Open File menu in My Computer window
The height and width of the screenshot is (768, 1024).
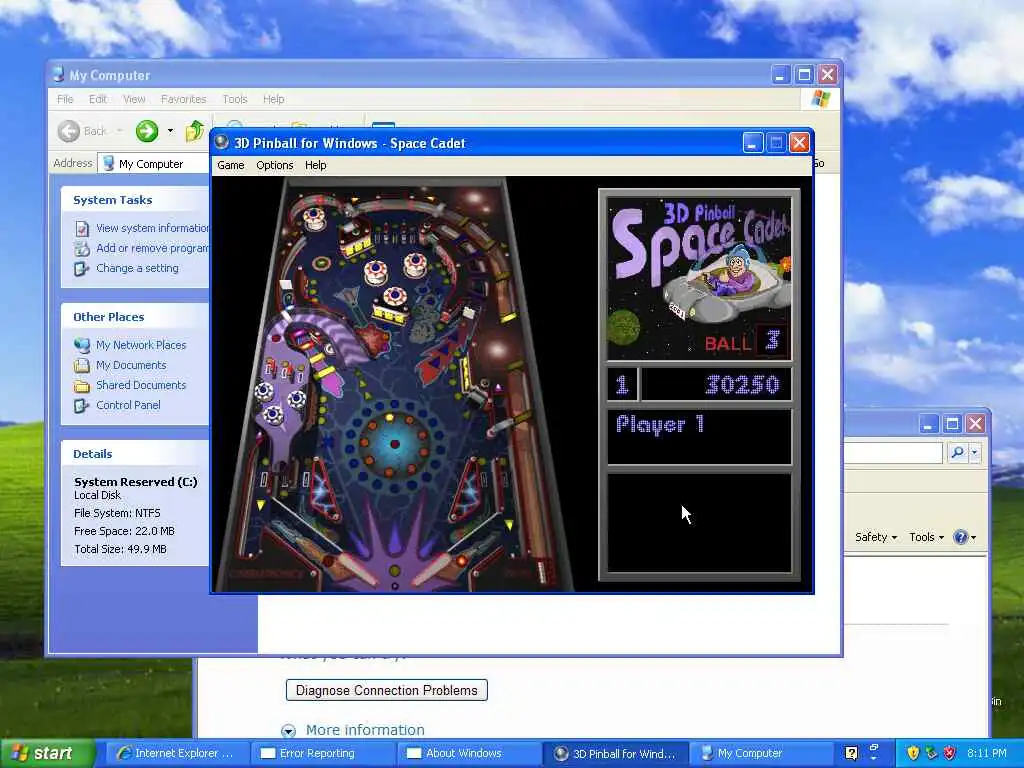65,99
